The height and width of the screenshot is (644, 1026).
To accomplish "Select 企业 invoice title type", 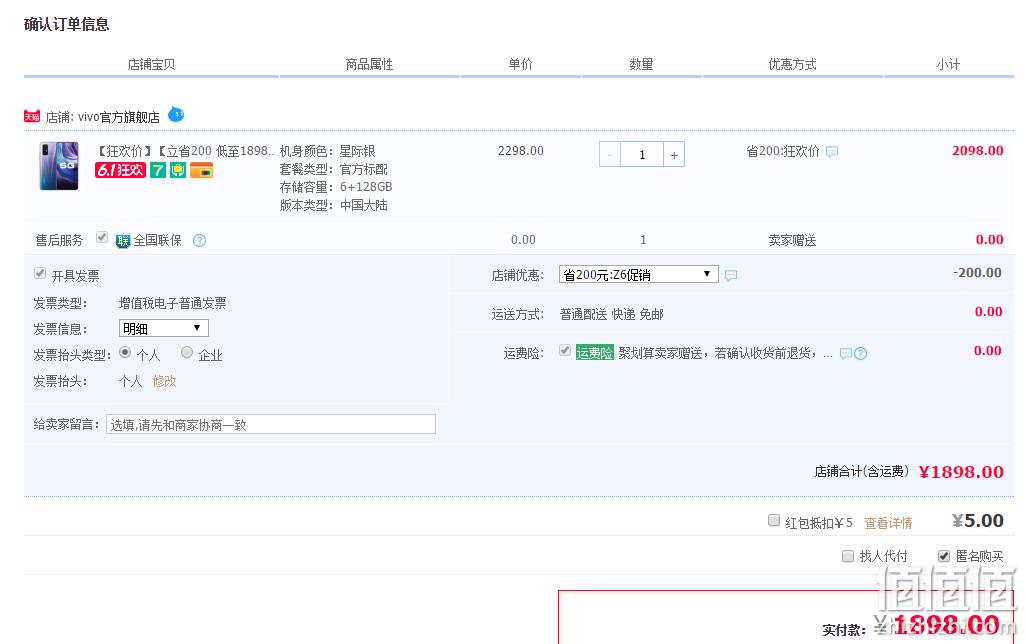I will pyautogui.click(x=187, y=352).
